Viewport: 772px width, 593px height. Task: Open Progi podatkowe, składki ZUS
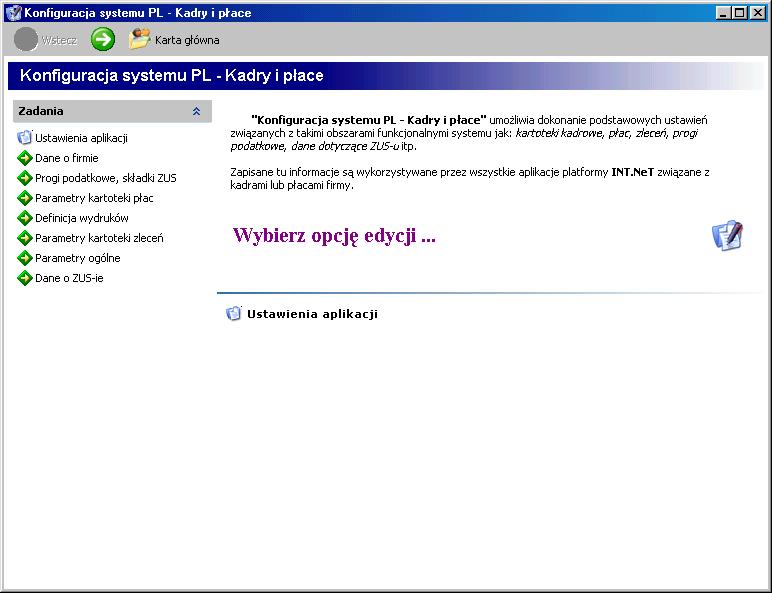106,178
